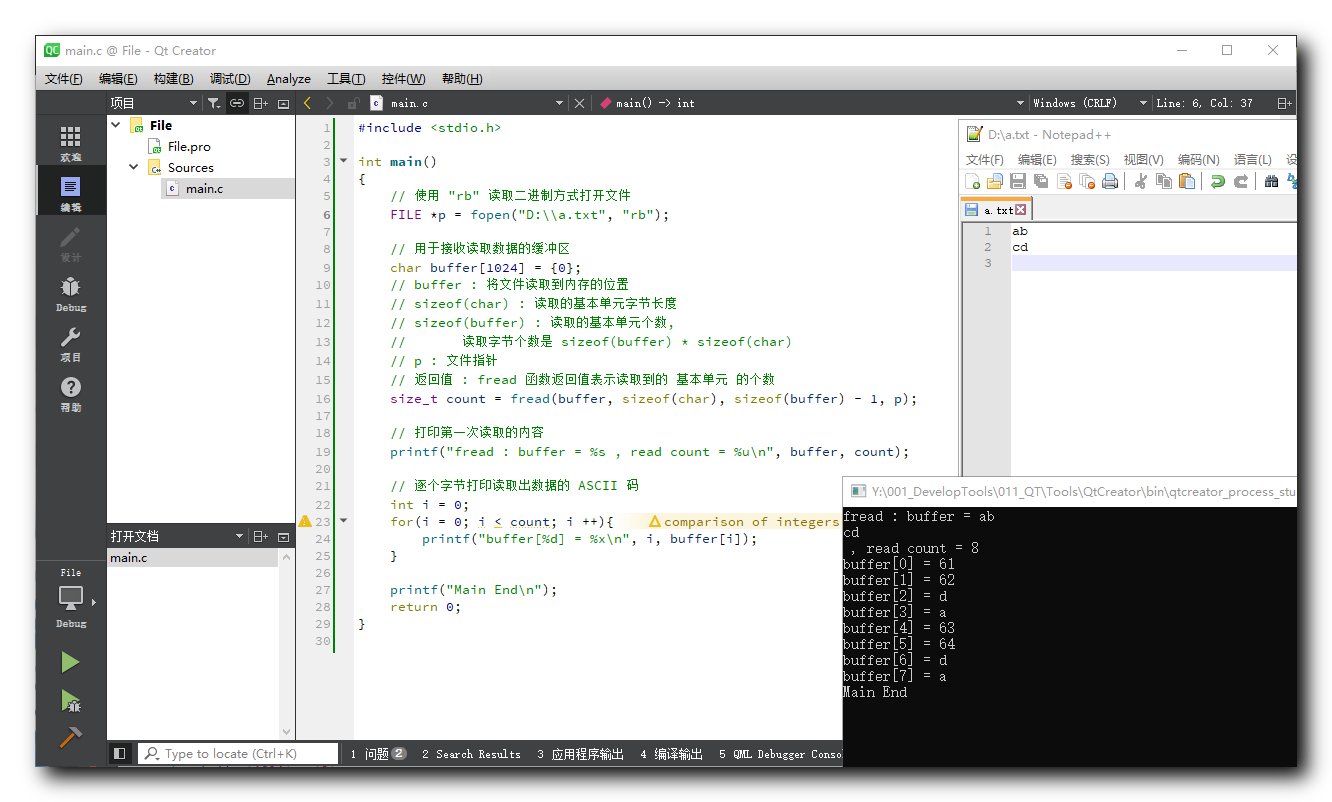Open the Welcome (欢迎) mode in sidebar
Image resolution: width=1332 pixels, height=802 pixels.
pyautogui.click(x=70, y=143)
